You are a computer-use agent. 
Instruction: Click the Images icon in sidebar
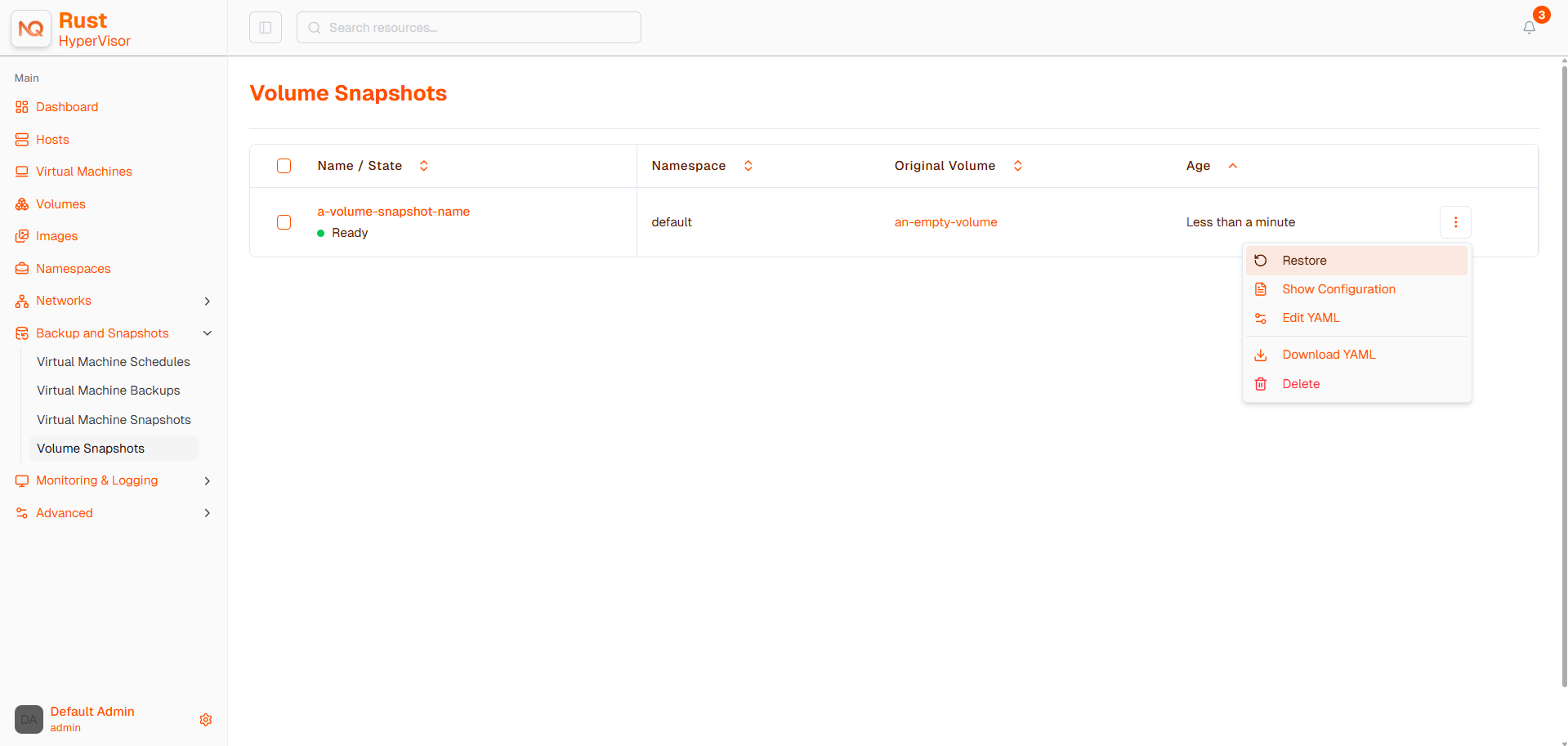tap(22, 236)
